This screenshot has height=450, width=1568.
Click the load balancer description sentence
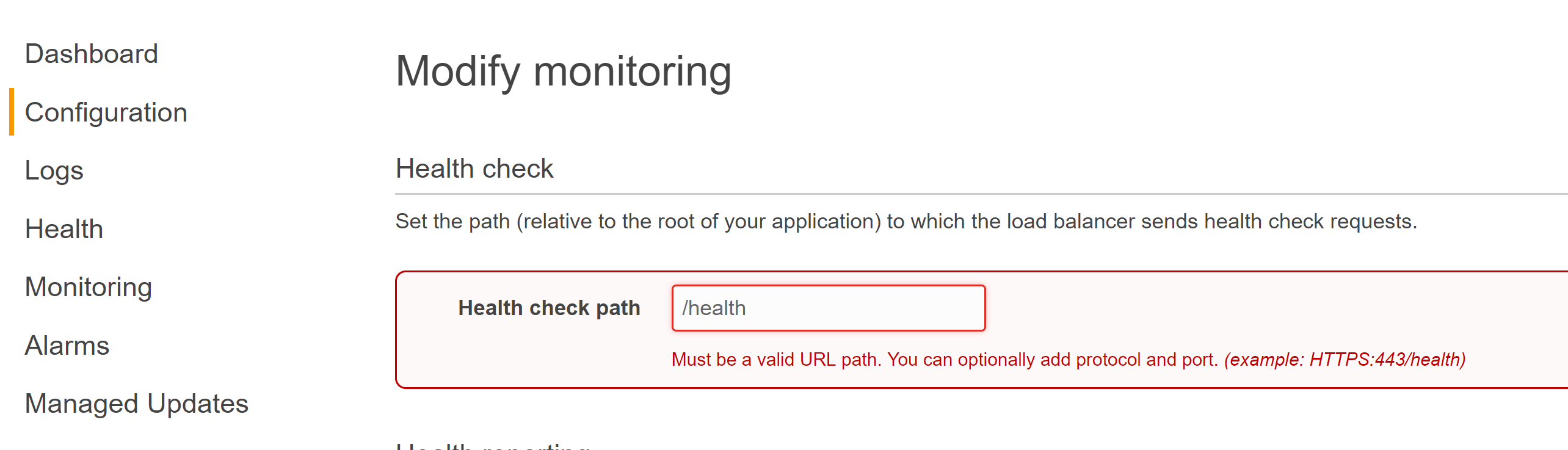[x=906, y=221]
